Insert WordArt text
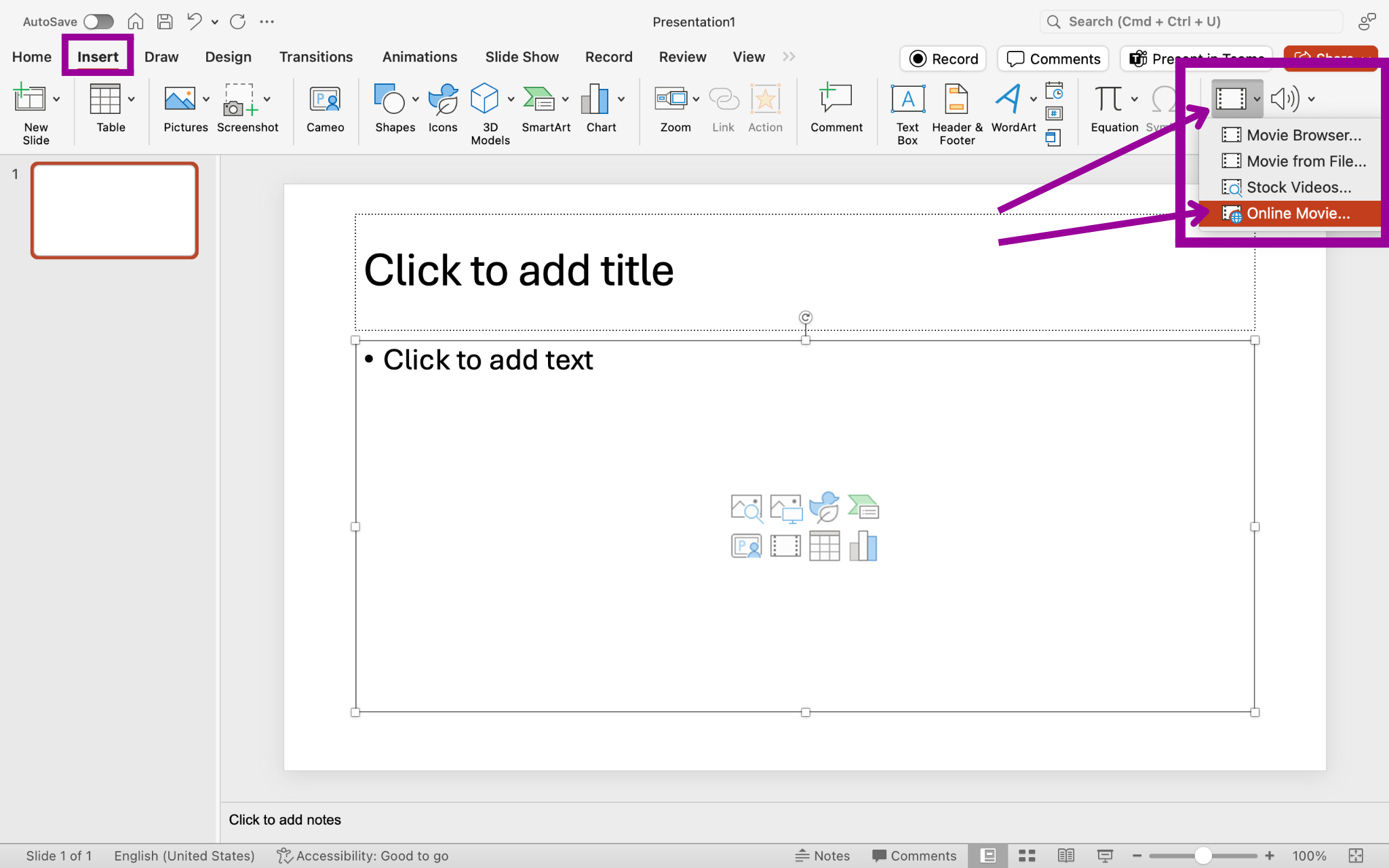The image size is (1389, 868). (x=1008, y=99)
